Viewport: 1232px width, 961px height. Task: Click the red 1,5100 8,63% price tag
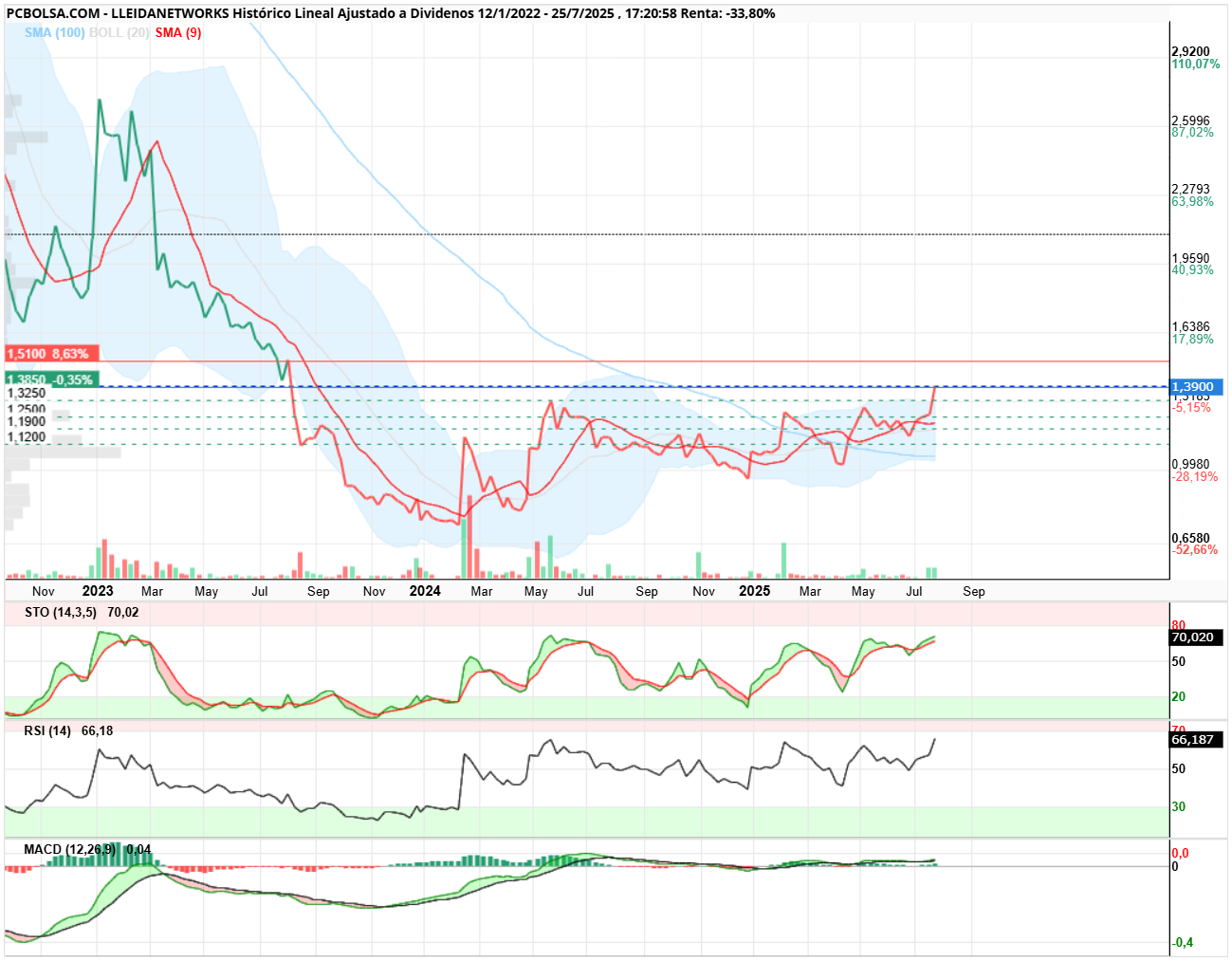tap(52, 354)
